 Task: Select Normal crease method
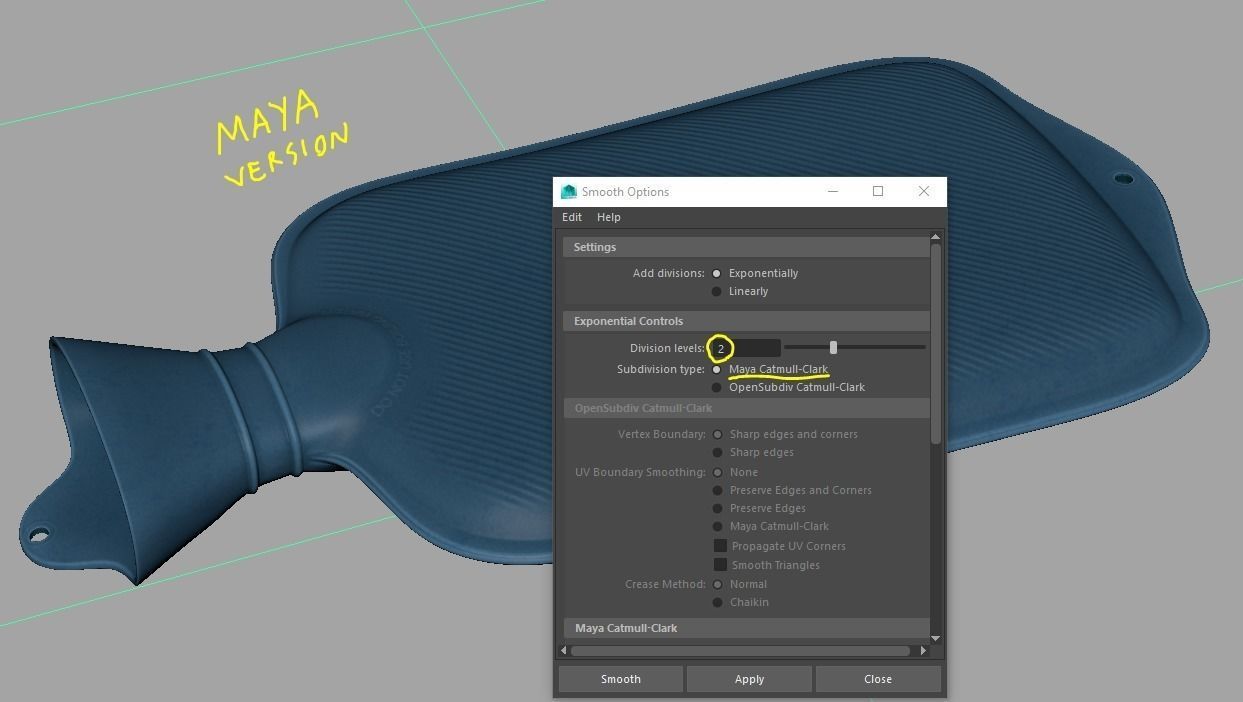point(717,584)
